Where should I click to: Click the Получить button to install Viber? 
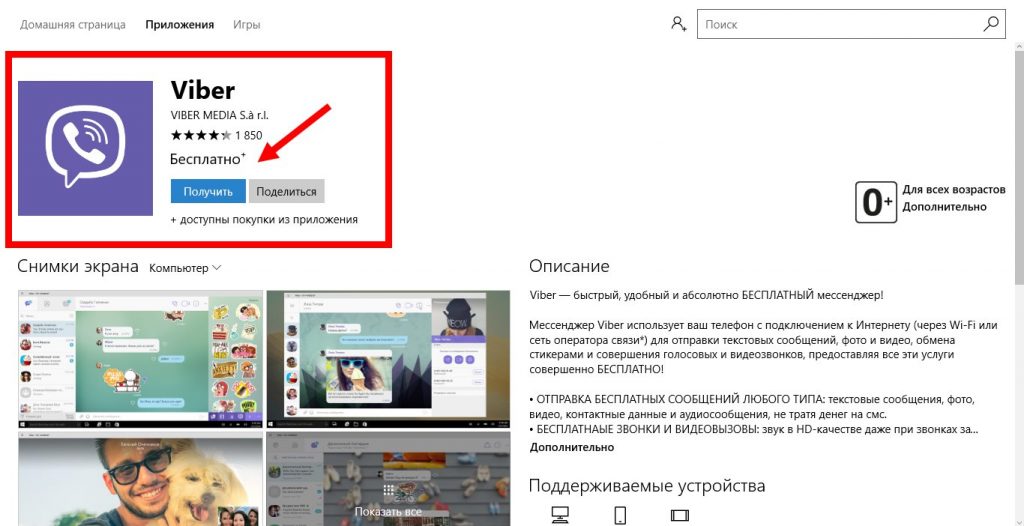208,191
